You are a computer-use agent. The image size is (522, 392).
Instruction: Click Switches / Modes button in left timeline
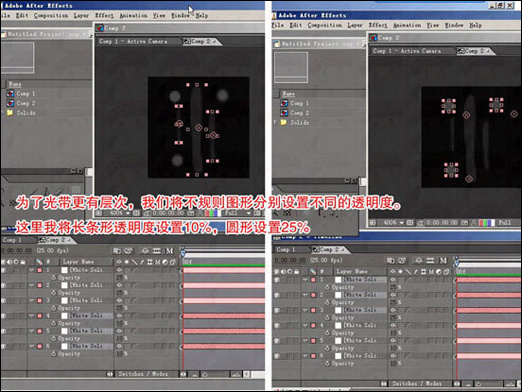[x=143, y=374]
